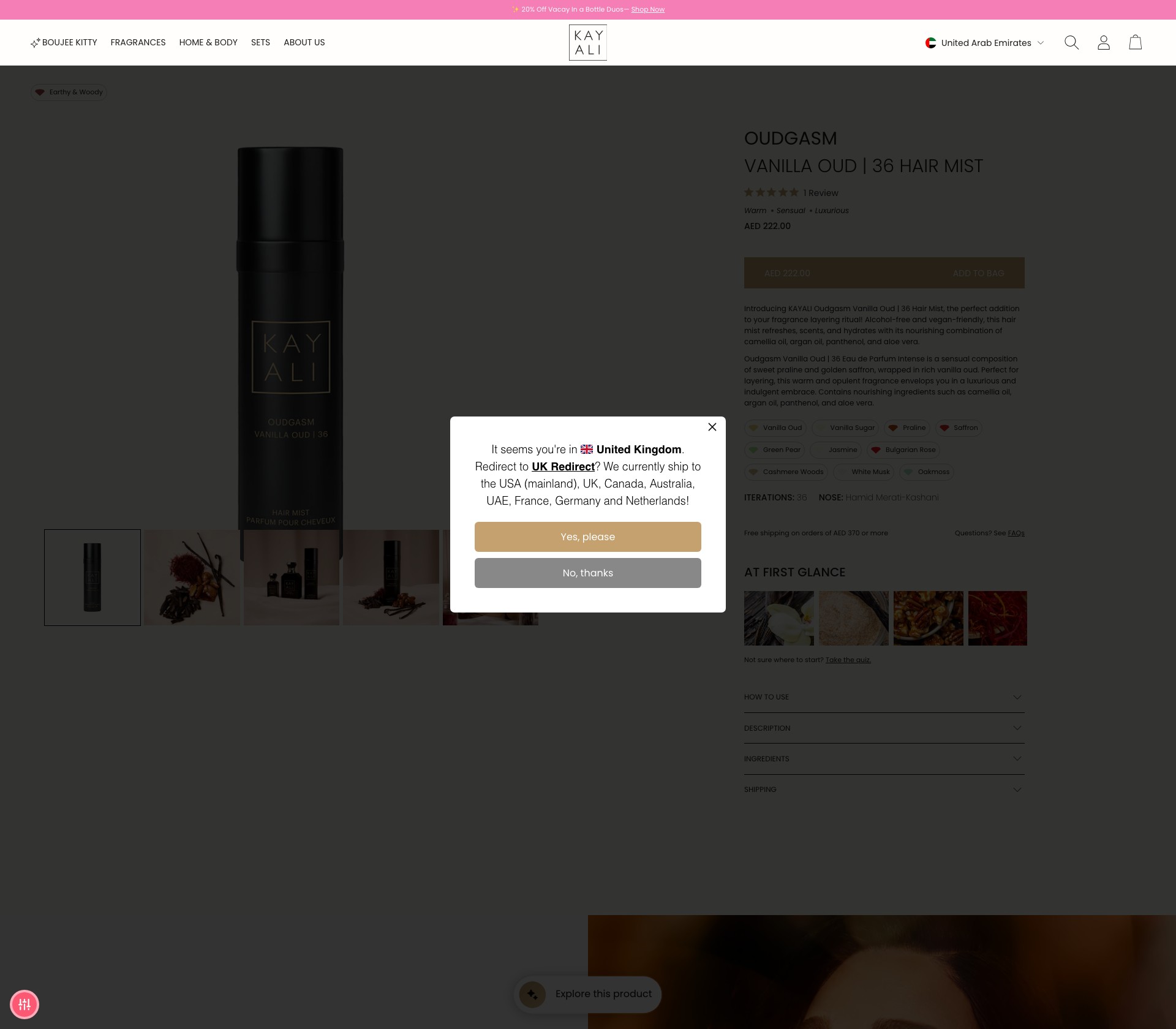
Task: Select the Cashmere Woods note chip
Action: click(x=786, y=472)
